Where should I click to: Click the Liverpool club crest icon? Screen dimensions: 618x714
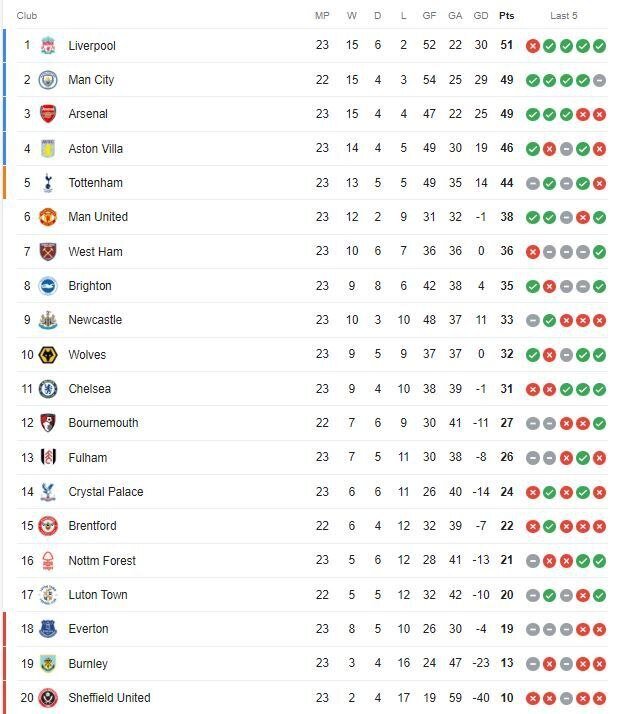(x=48, y=46)
